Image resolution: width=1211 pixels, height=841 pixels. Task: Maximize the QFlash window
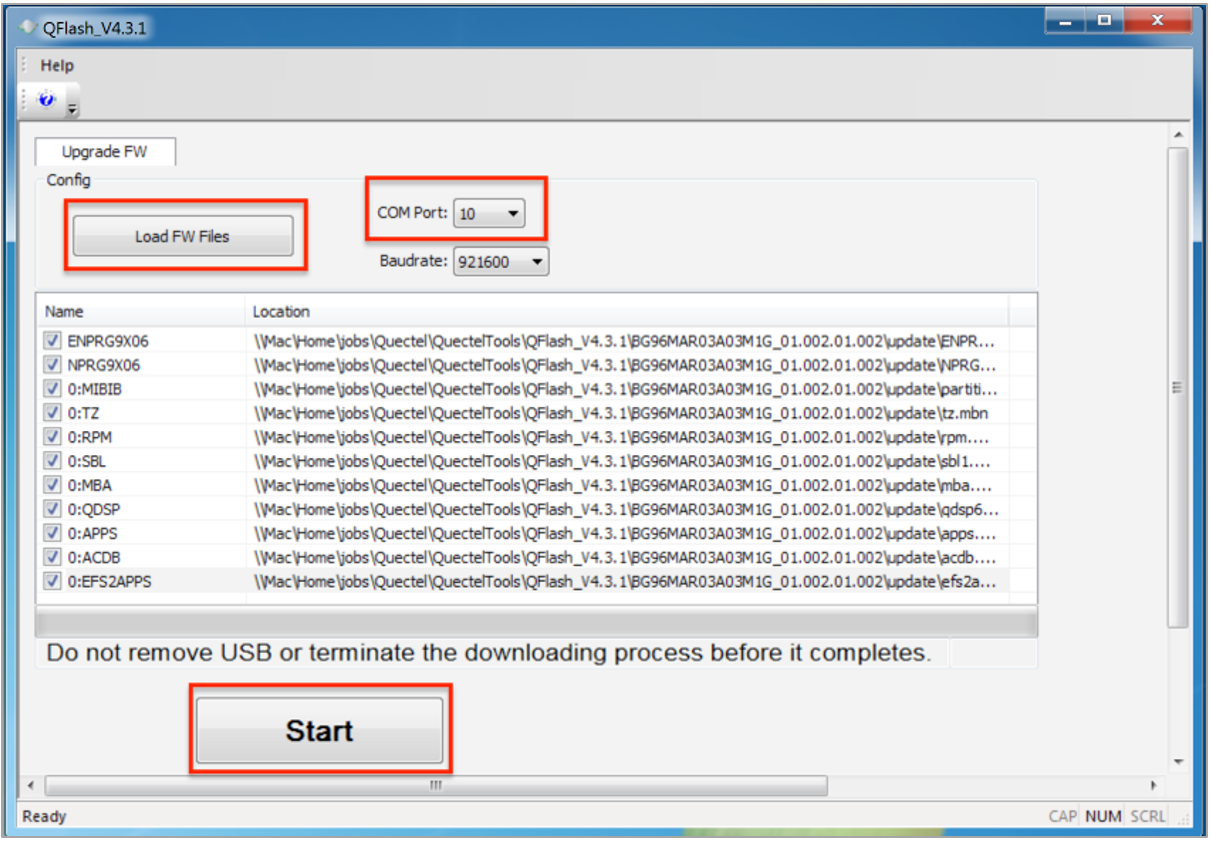click(x=1106, y=20)
